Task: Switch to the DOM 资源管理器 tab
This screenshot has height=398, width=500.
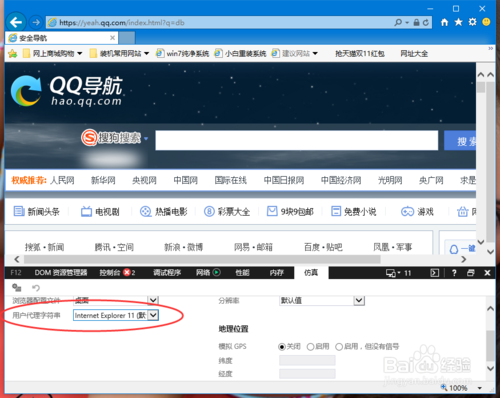Action: pyautogui.click(x=61, y=273)
